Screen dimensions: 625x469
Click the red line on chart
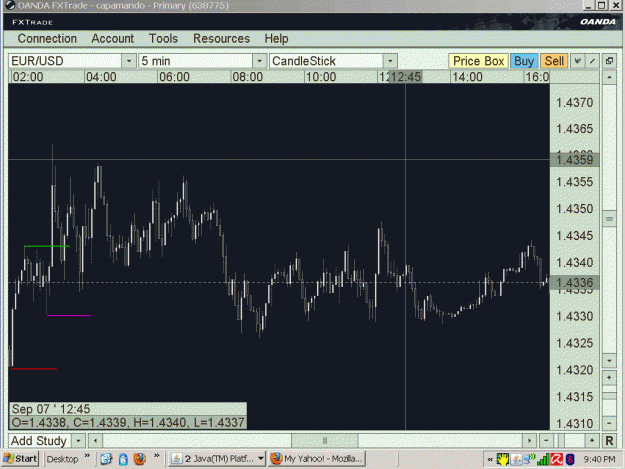click(x=34, y=369)
